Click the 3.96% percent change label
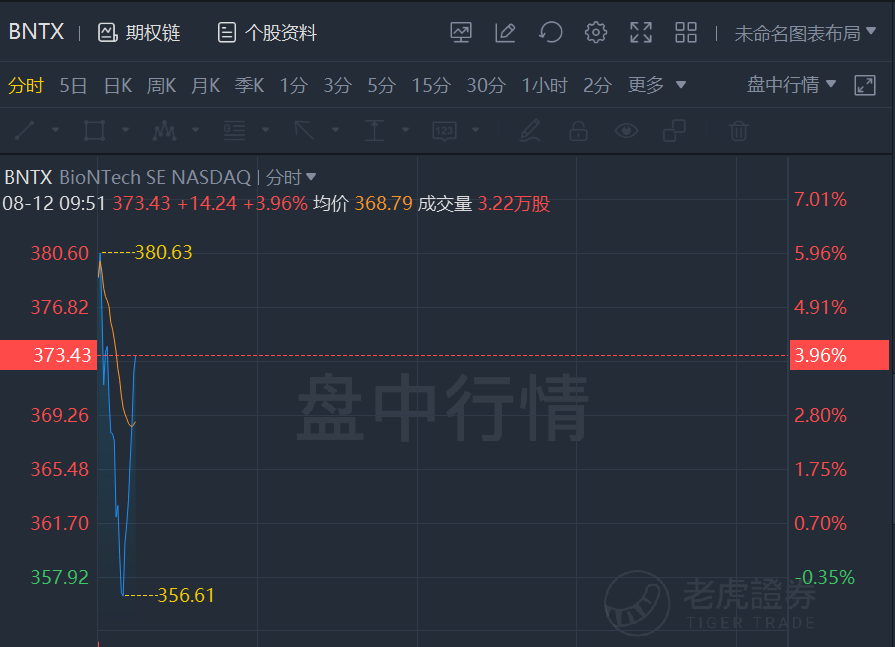 [x=839, y=355]
